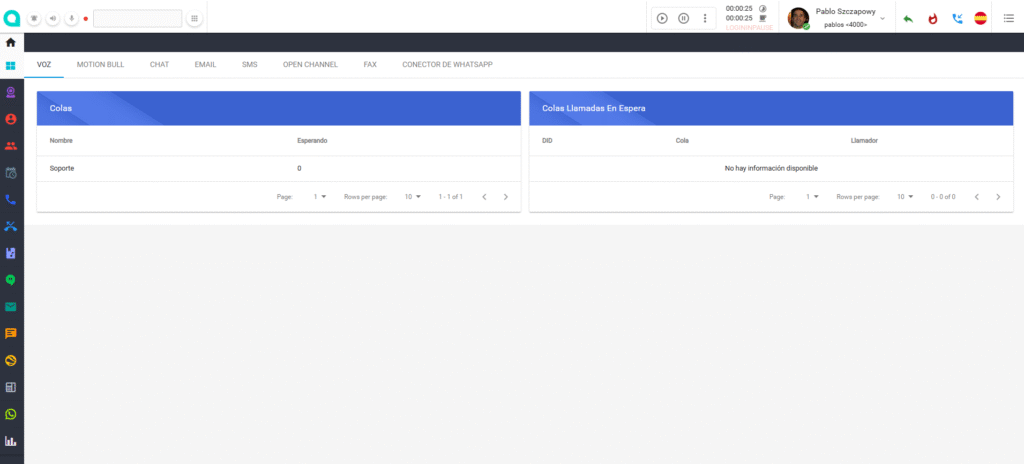Click the green reply arrow icon
This screenshot has width=1024, height=464.
coord(908,18)
